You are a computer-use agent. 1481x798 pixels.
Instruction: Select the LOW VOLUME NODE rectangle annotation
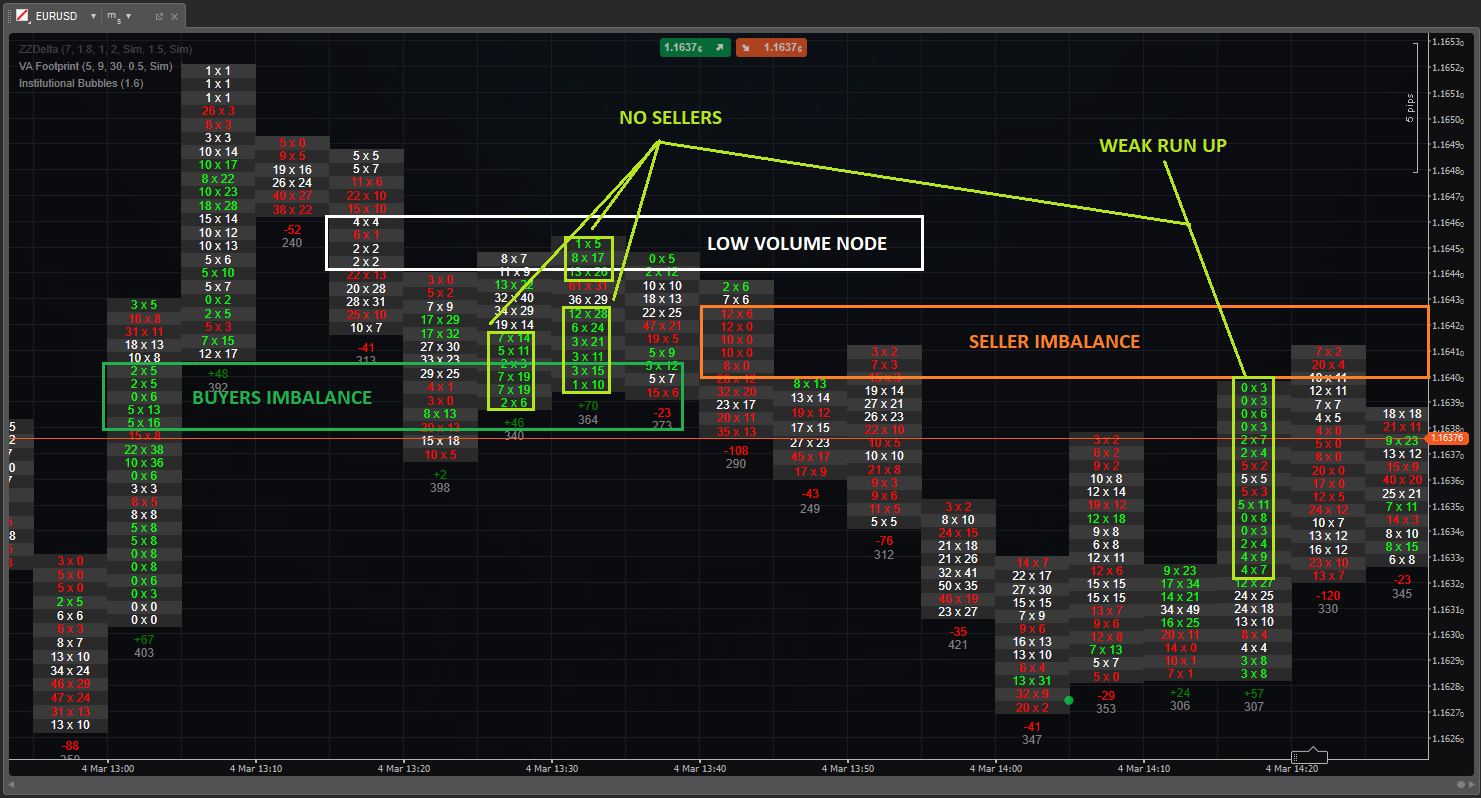coord(624,217)
